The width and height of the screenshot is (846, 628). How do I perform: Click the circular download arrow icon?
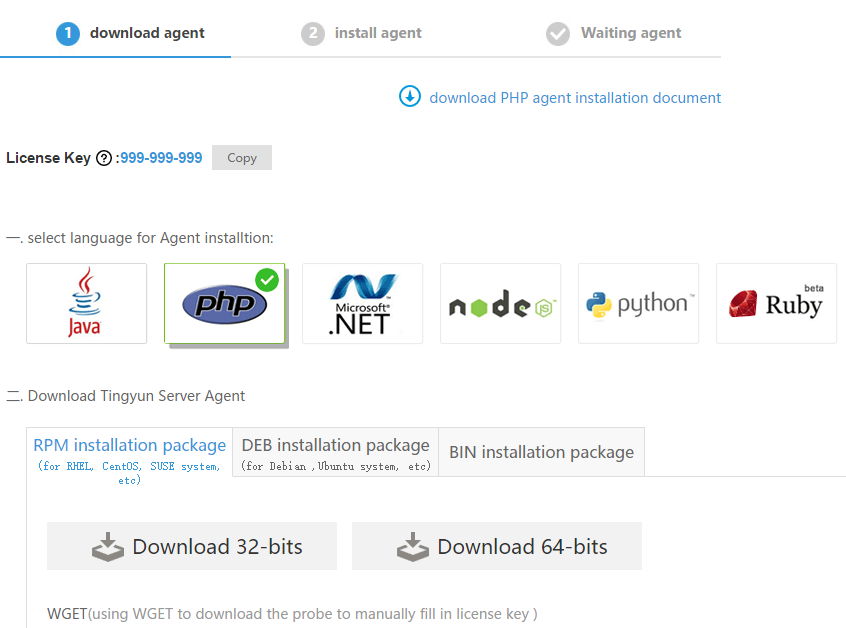(x=410, y=97)
